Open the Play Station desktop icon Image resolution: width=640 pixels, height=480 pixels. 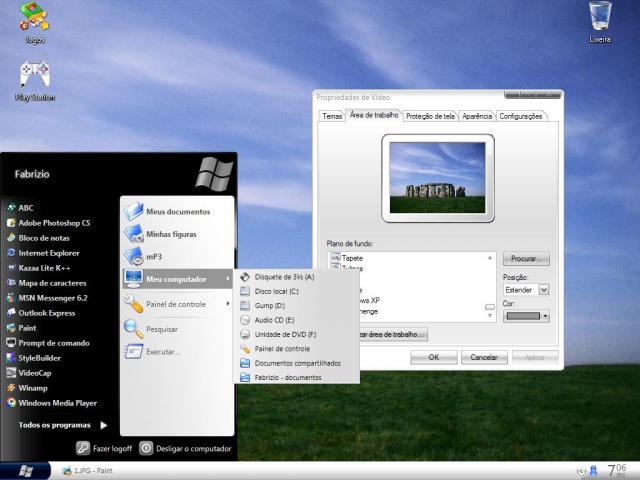point(35,80)
